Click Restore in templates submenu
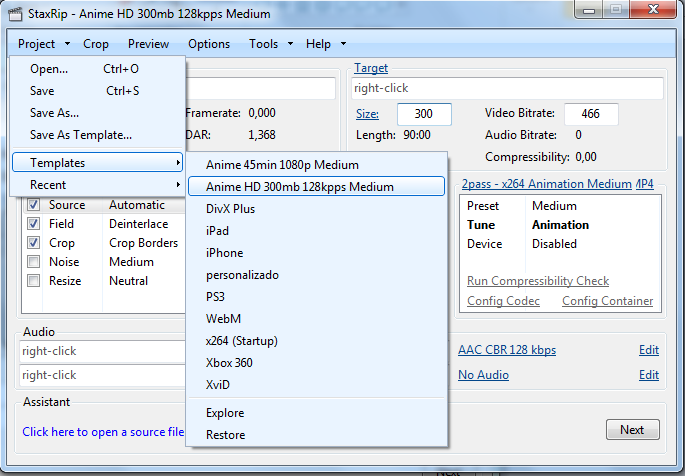The height and width of the screenshot is (476, 685). [x=316, y=435]
